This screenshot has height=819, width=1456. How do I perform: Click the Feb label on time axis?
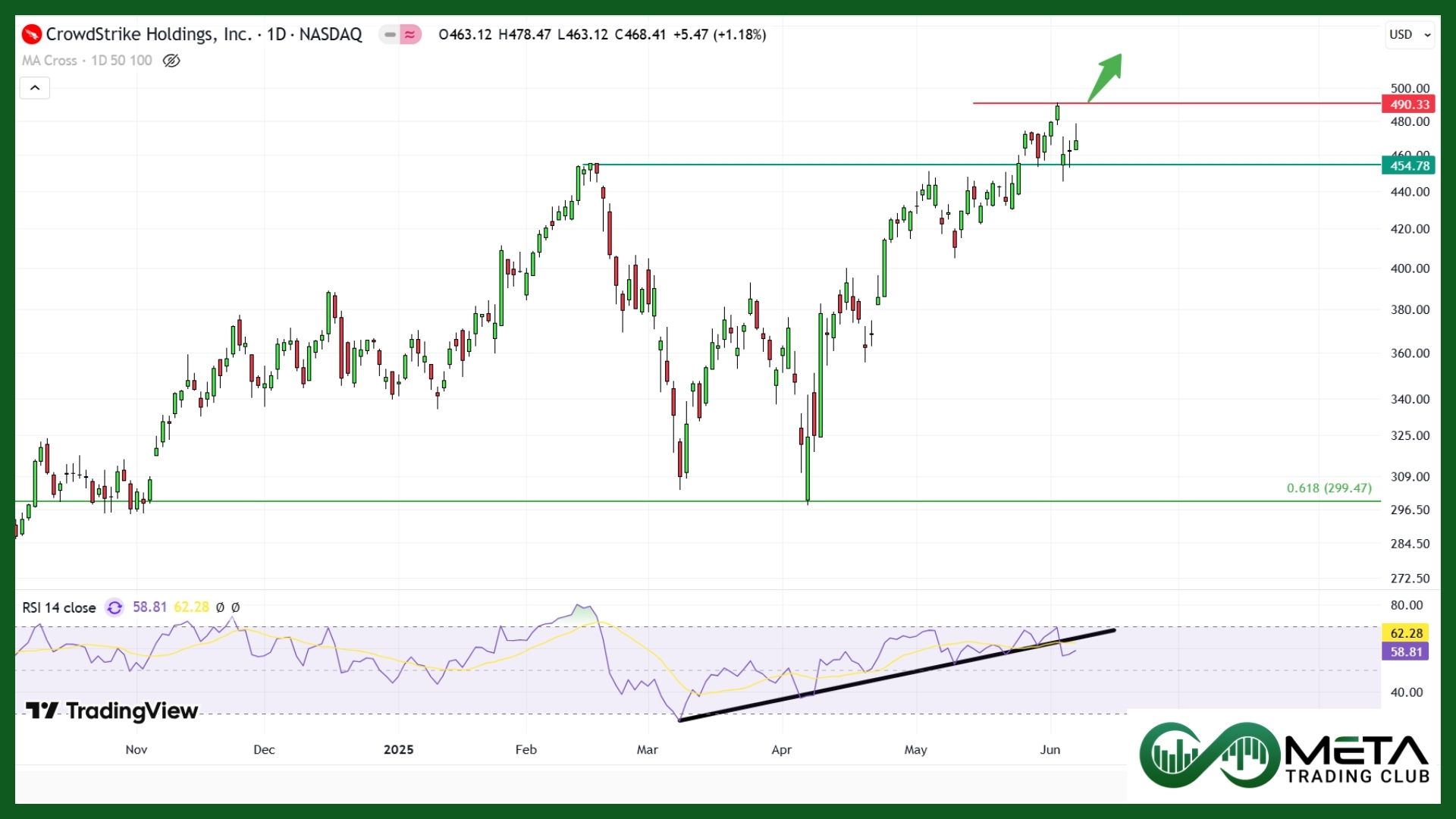tap(526, 749)
